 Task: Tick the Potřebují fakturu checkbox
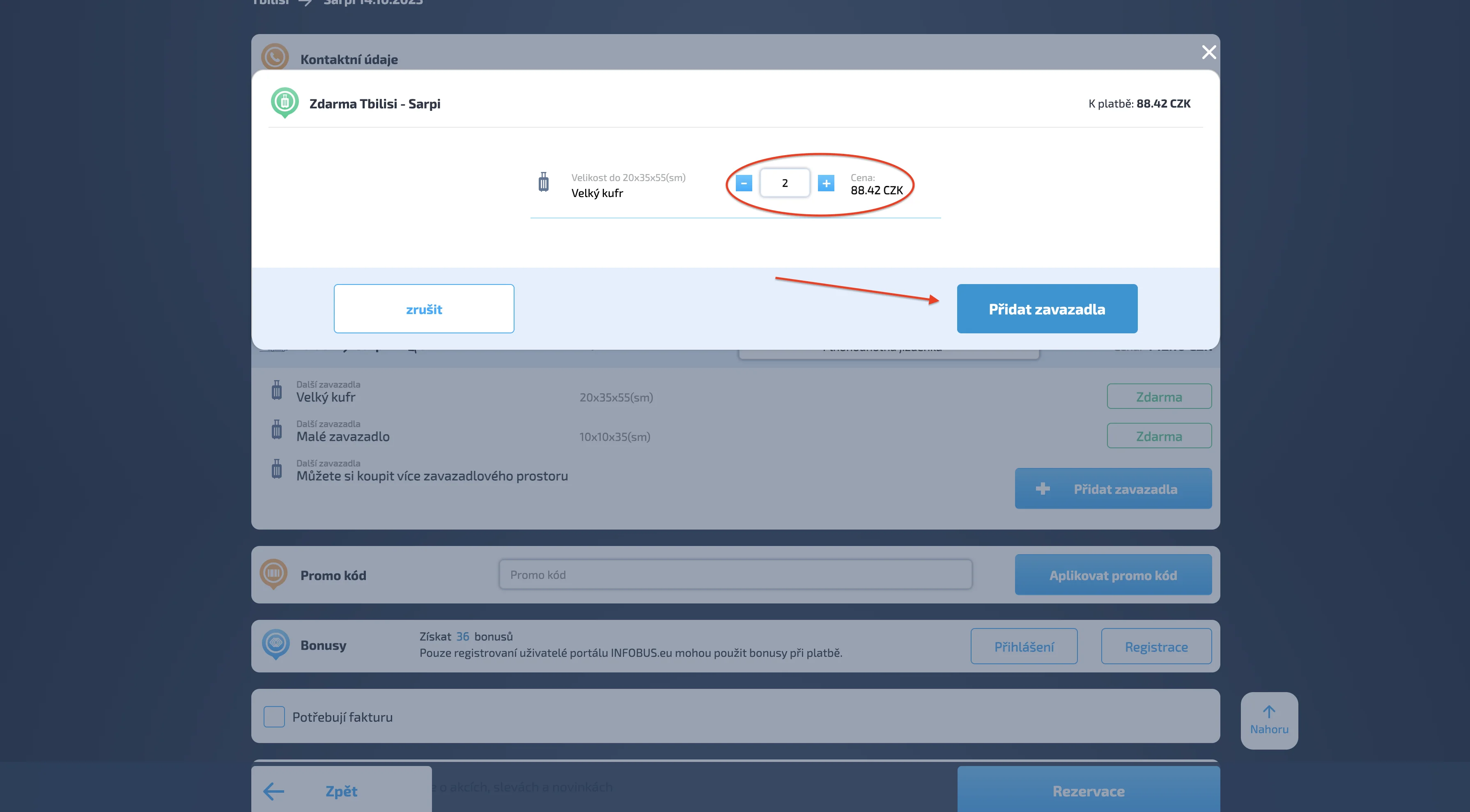tap(274, 717)
